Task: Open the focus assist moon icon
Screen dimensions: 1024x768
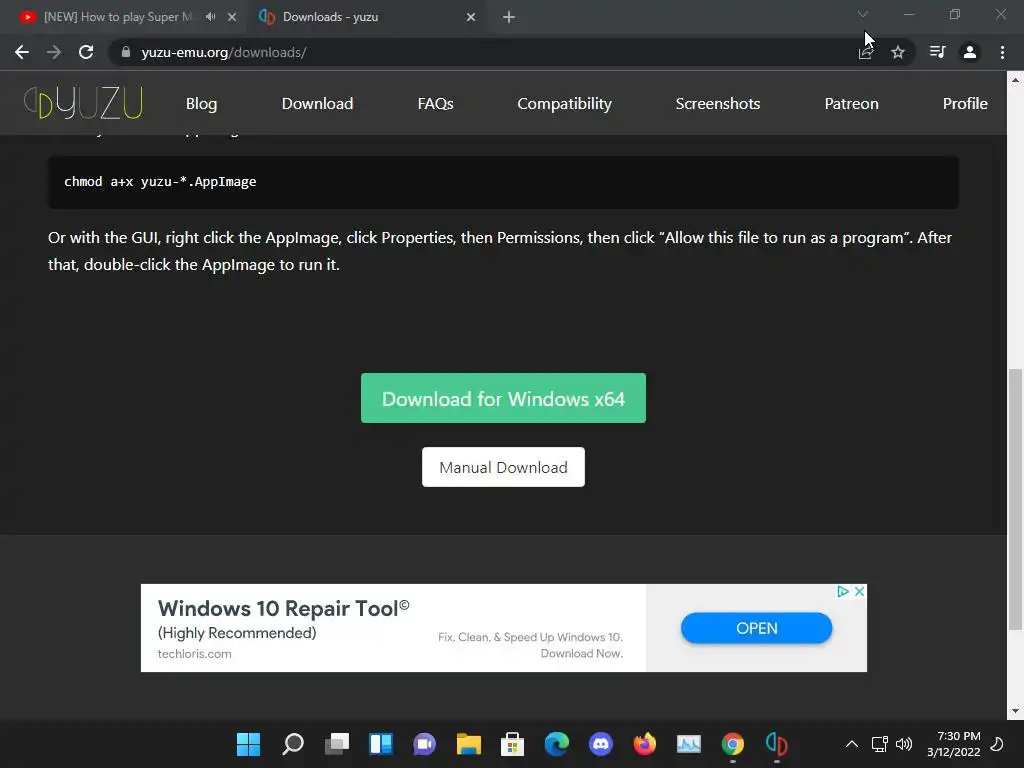Action: click(997, 744)
